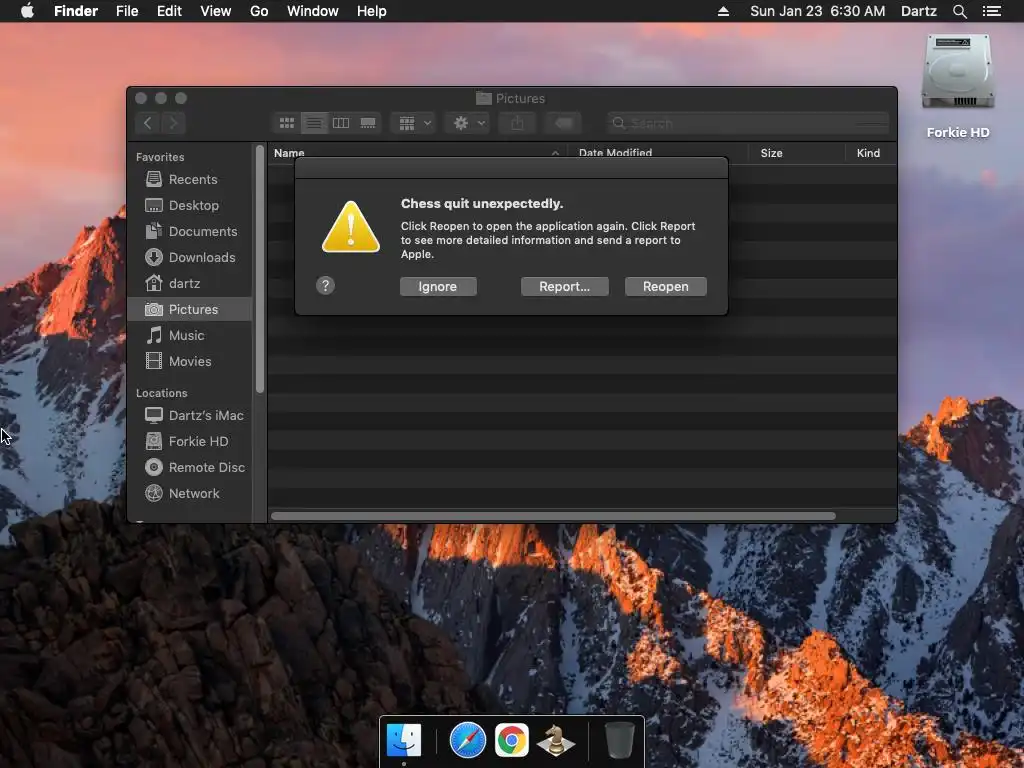Select Forkie HD in sidebar Locations

[x=189, y=441]
